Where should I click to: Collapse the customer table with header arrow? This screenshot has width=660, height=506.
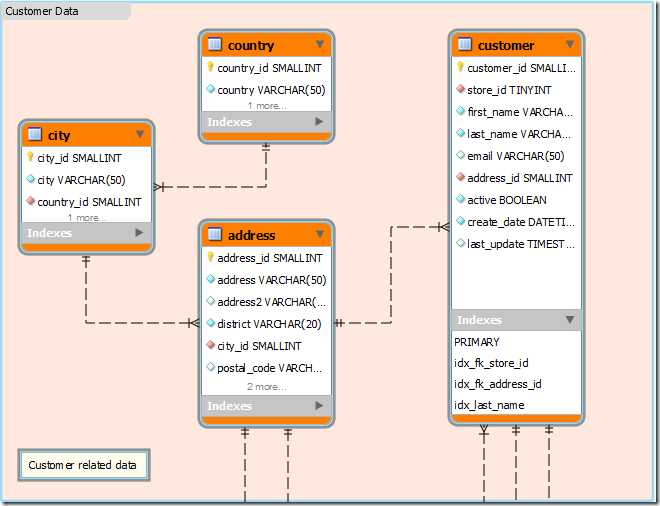tap(570, 44)
